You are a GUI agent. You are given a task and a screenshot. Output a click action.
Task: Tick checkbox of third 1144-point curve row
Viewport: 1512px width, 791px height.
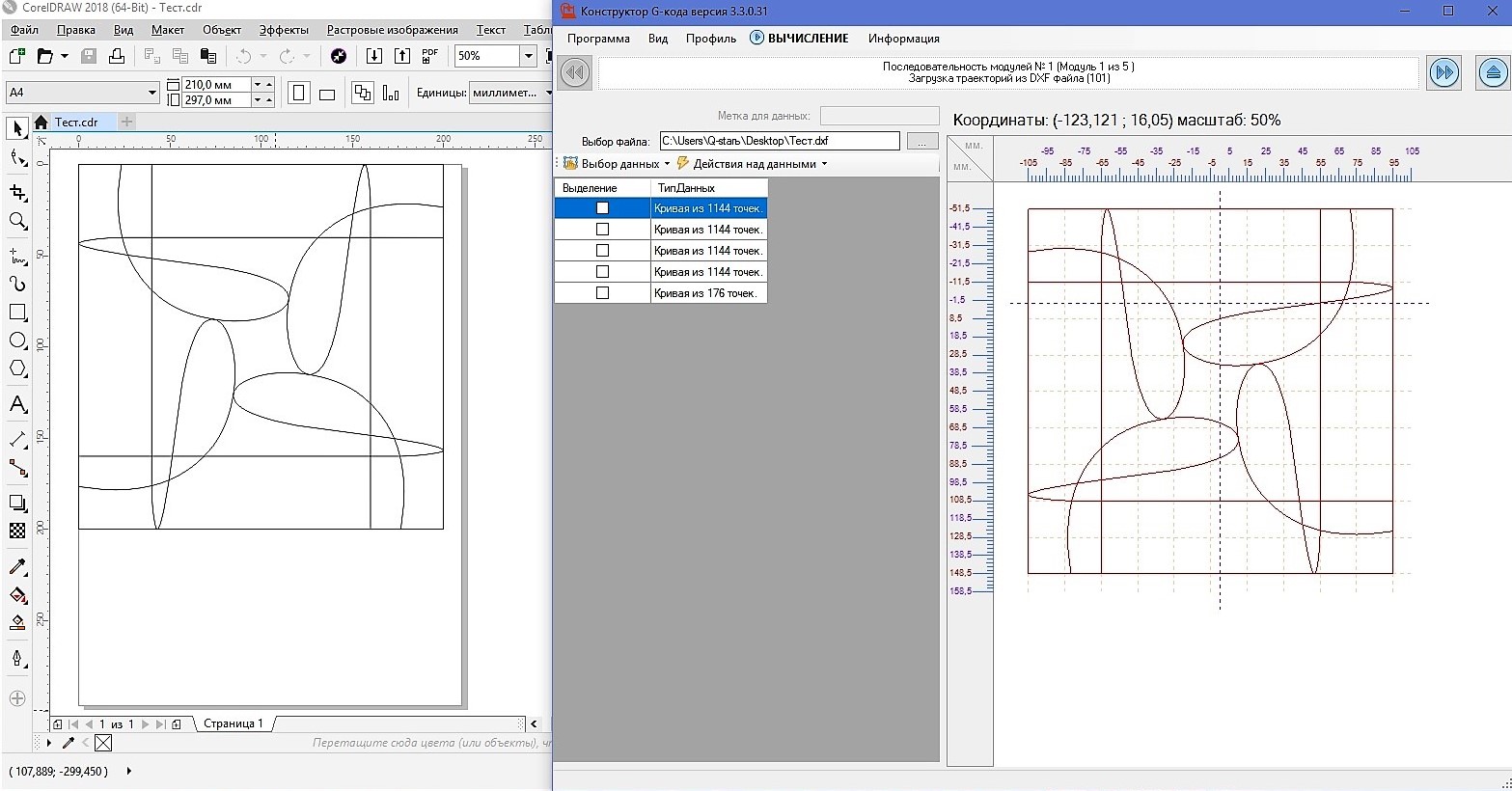[603, 251]
